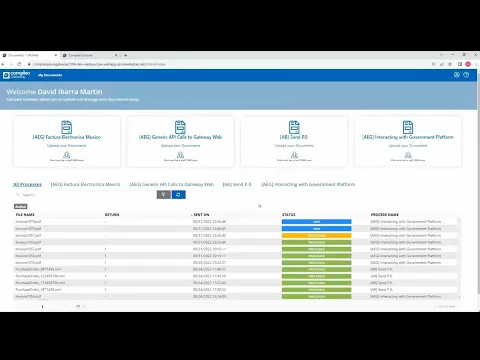Open the user account icon in header
This screenshot has width=480, height=360.
point(457,75)
